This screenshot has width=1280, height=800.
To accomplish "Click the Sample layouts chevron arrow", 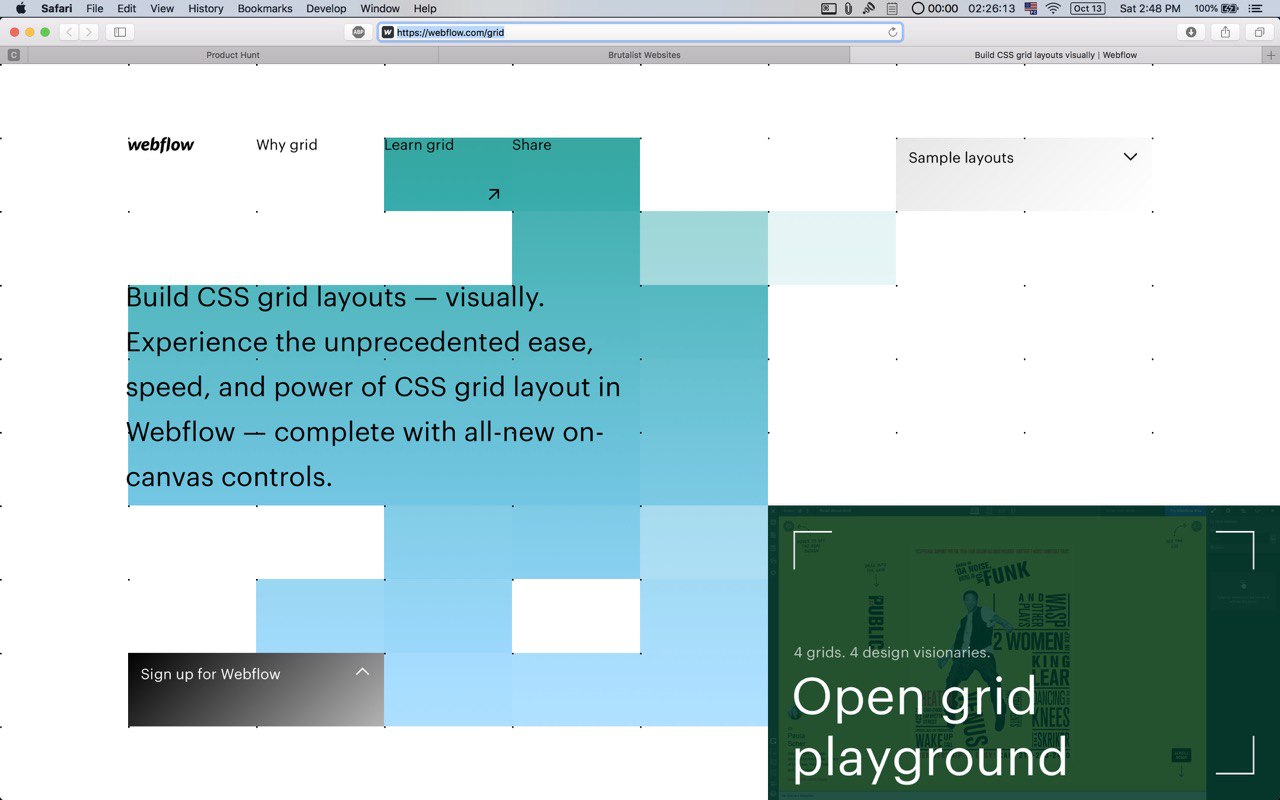I will click(x=1130, y=157).
